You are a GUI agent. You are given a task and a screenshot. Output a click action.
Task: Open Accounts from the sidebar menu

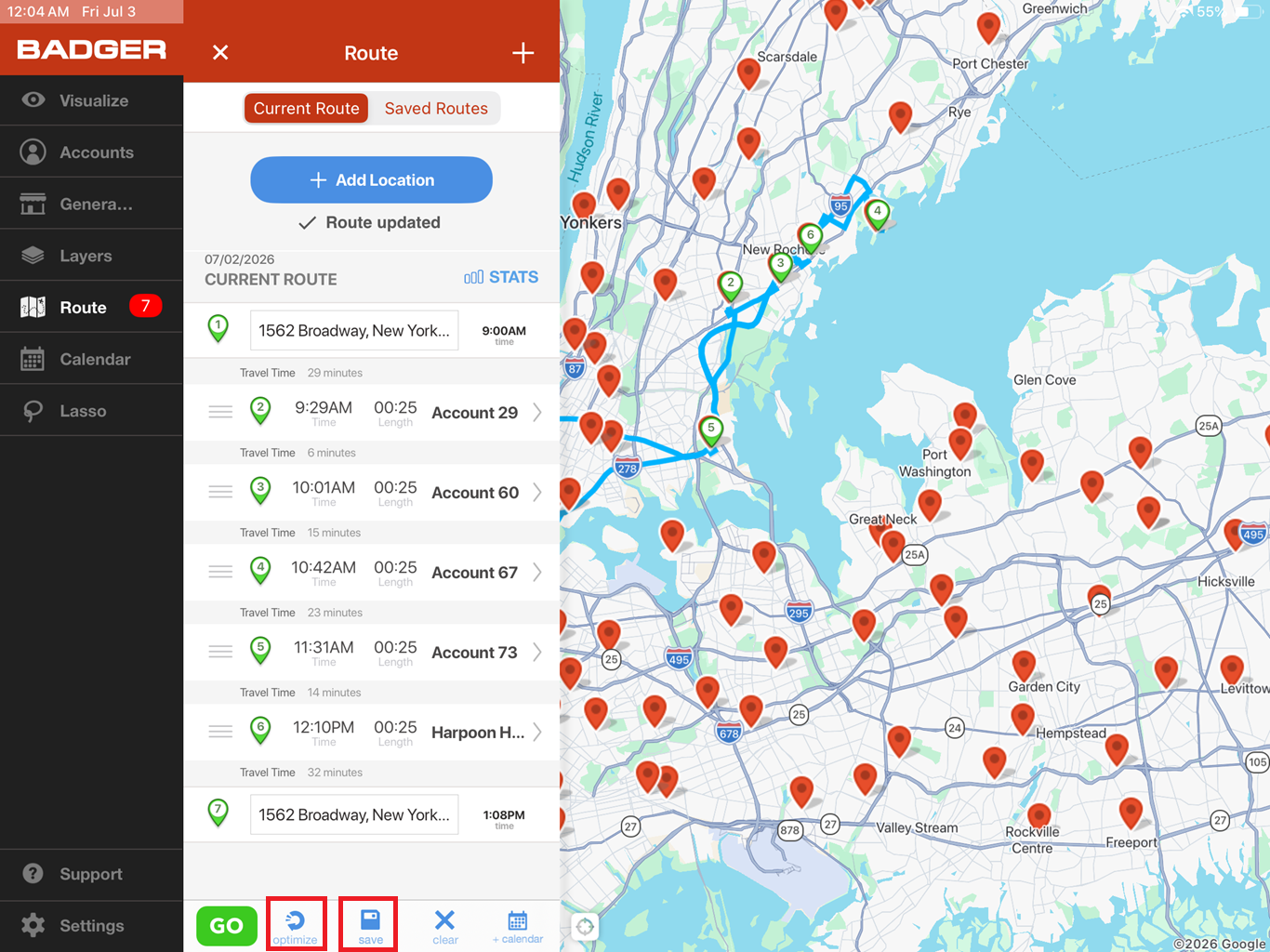click(x=91, y=152)
